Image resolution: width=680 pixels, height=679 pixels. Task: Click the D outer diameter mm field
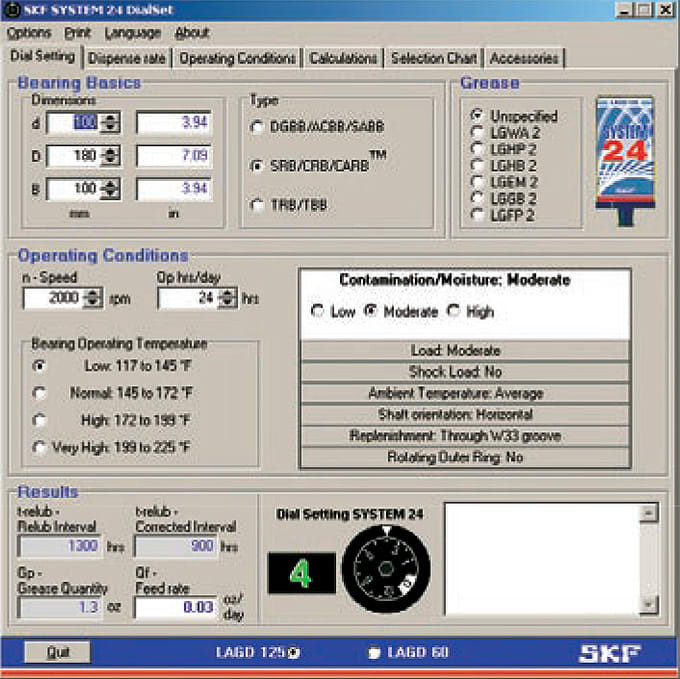pos(73,156)
